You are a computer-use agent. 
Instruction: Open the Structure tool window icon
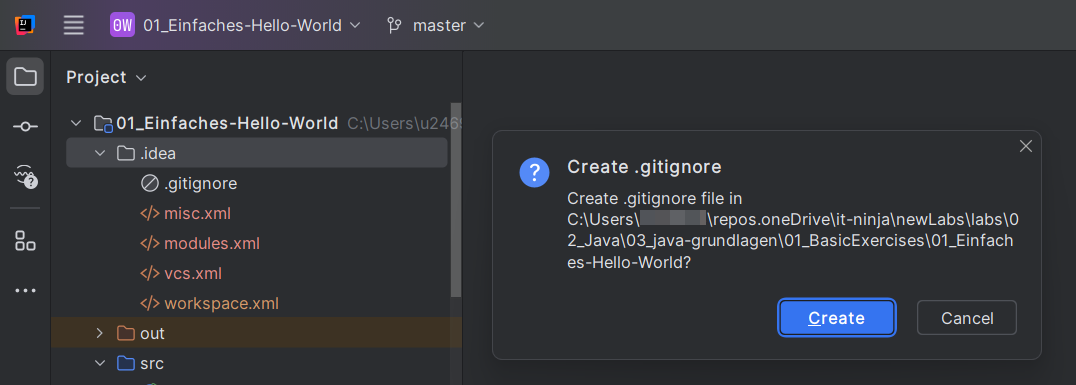tap(25, 240)
